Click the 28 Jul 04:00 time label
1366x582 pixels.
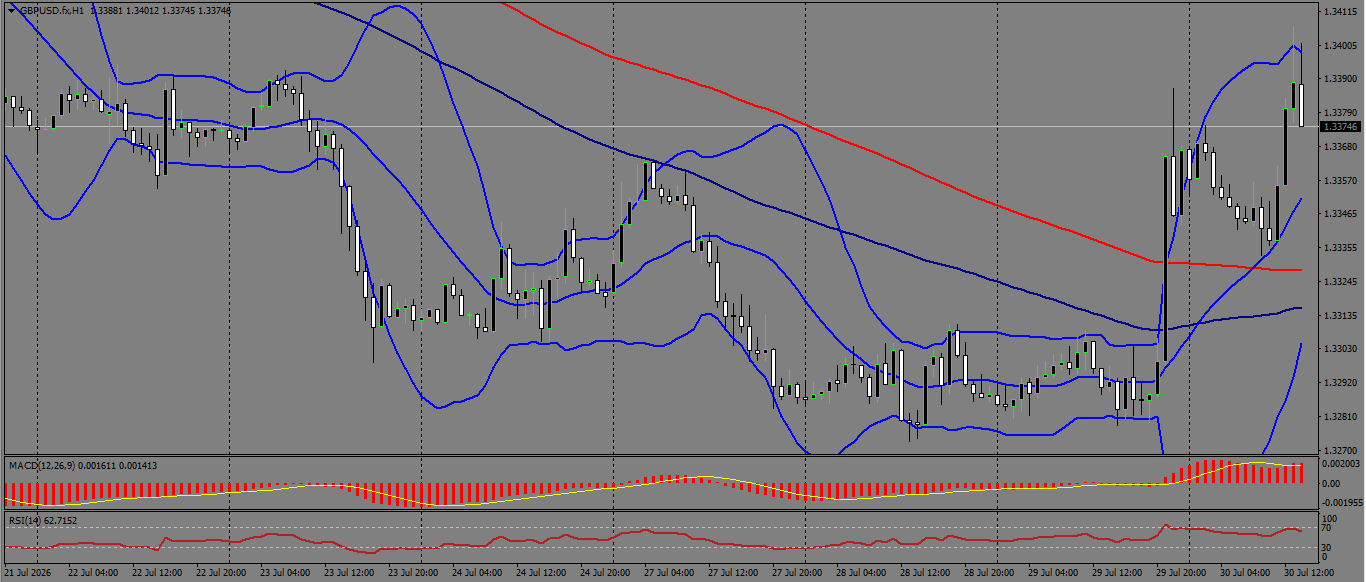pyautogui.click(x=862, y=574)
